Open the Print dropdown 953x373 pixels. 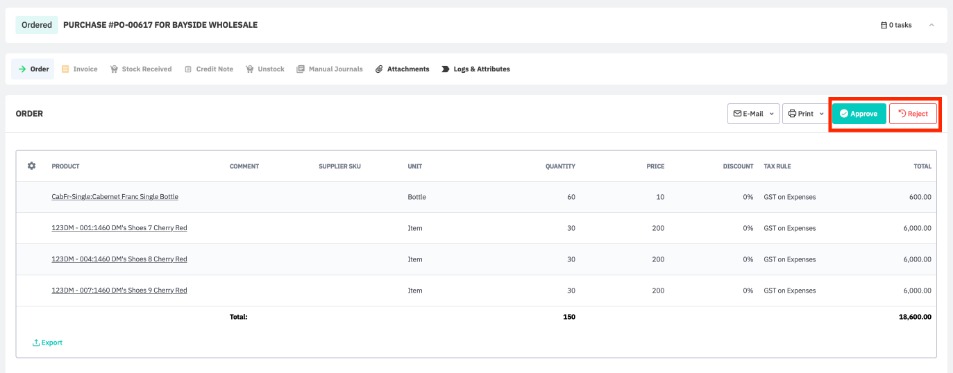(x=805, y=114)
